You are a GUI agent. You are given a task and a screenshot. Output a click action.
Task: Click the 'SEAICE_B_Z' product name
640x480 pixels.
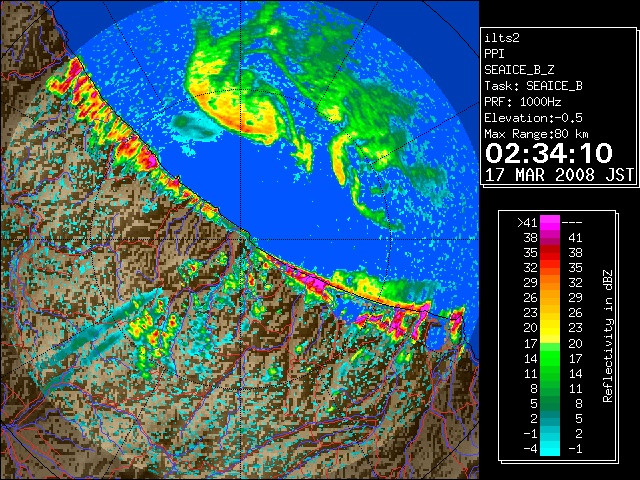click(x=519, y=70)
